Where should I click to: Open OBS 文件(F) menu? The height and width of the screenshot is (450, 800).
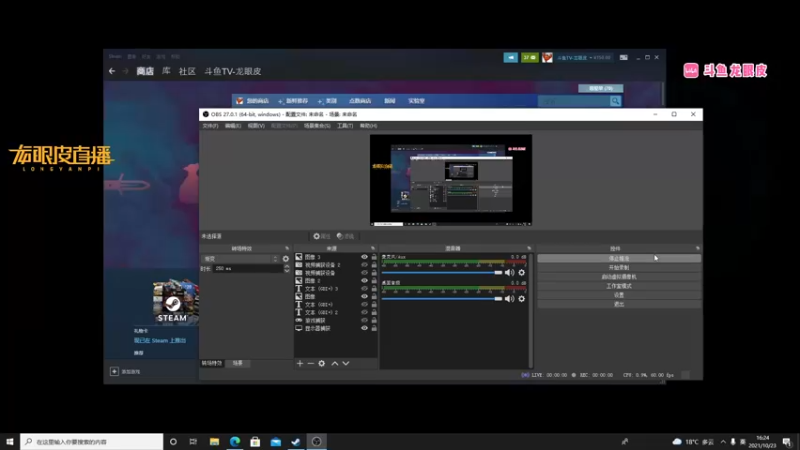(x=210, y=126)
